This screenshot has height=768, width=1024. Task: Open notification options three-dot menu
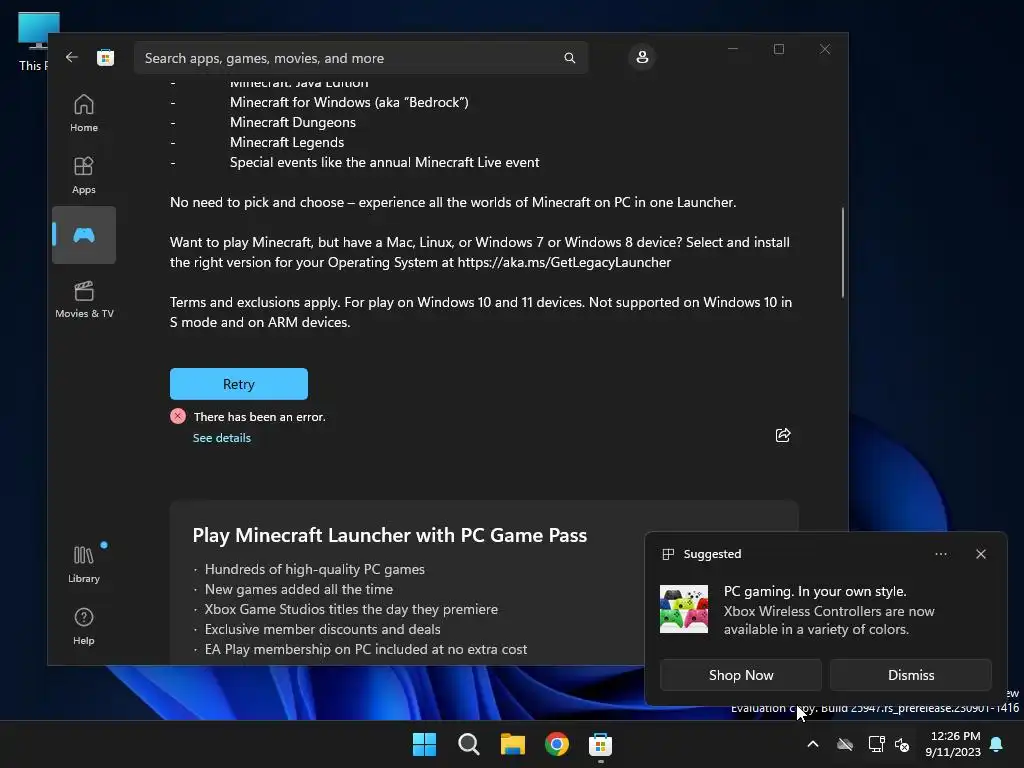point(940,554)
